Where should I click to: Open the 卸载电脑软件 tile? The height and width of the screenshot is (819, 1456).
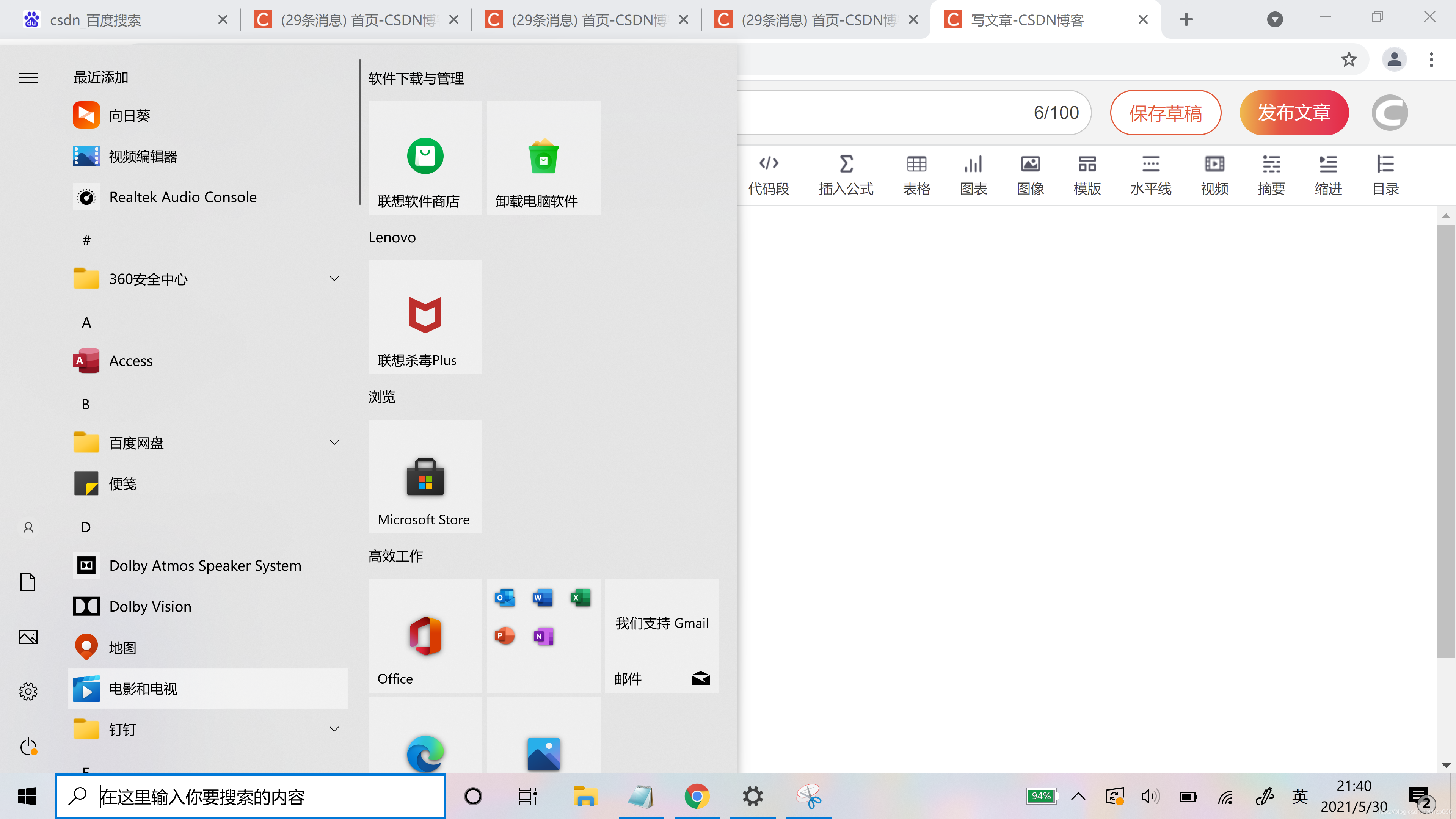point(543,158)
